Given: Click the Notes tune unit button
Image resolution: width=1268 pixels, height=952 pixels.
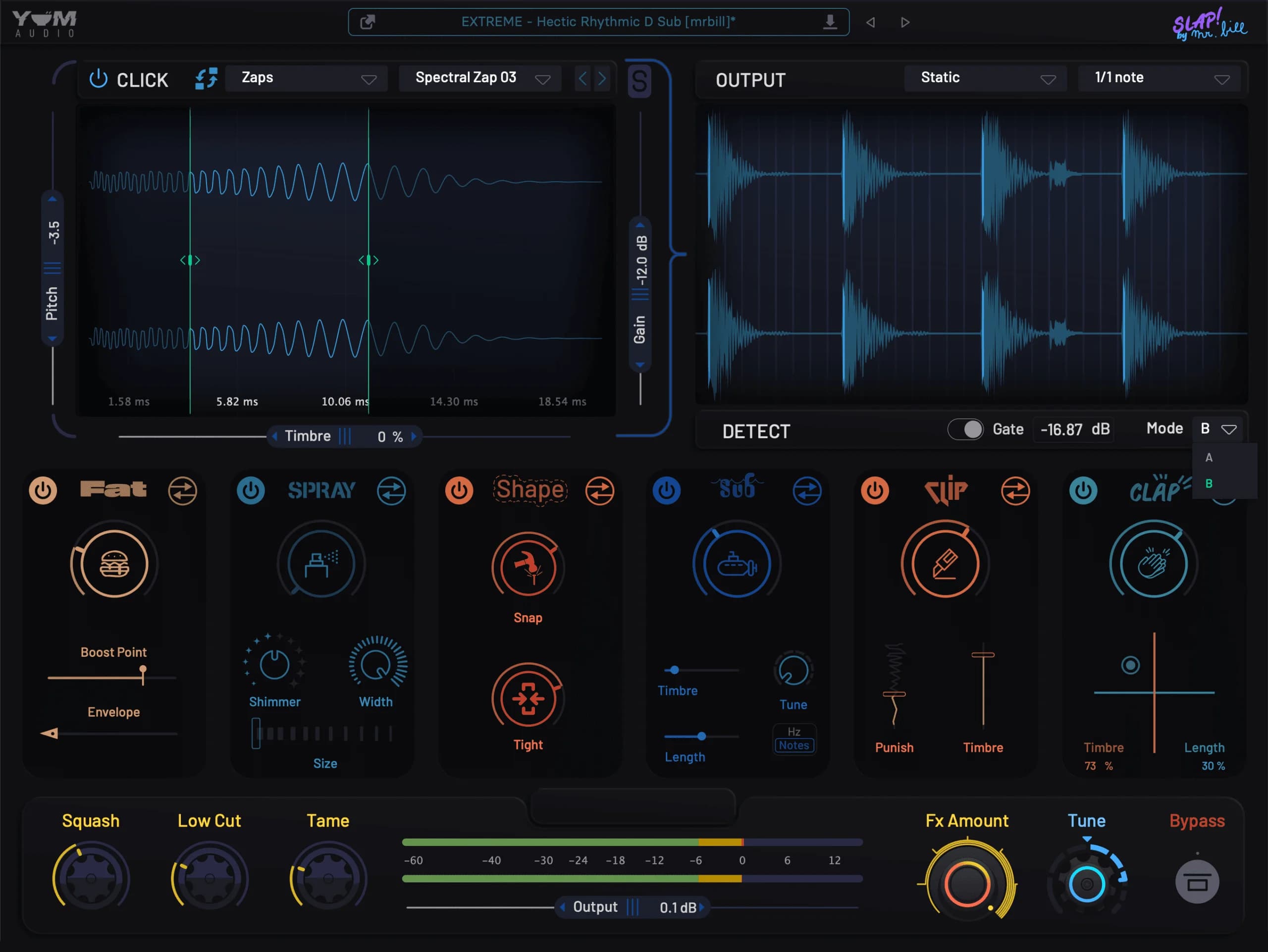Looking at the screenshot, I should coord(793,745).
